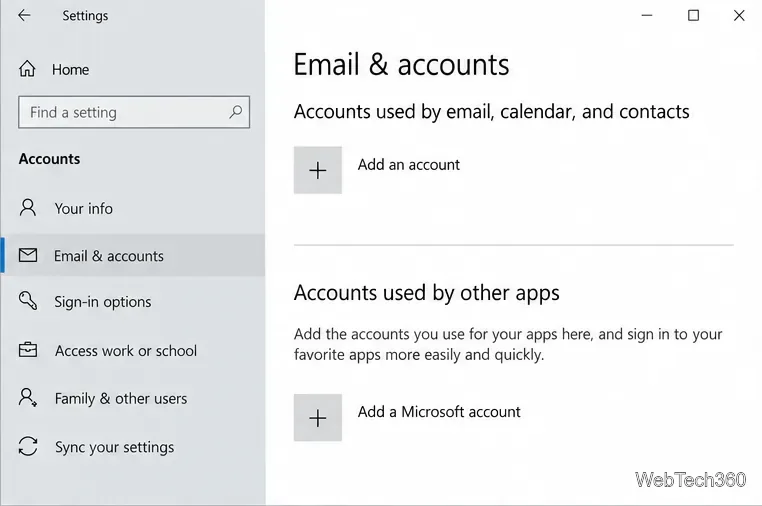Screen dimensions: 762x506
Task: Click the plus button for Add an account
Action: pos(318,170)
